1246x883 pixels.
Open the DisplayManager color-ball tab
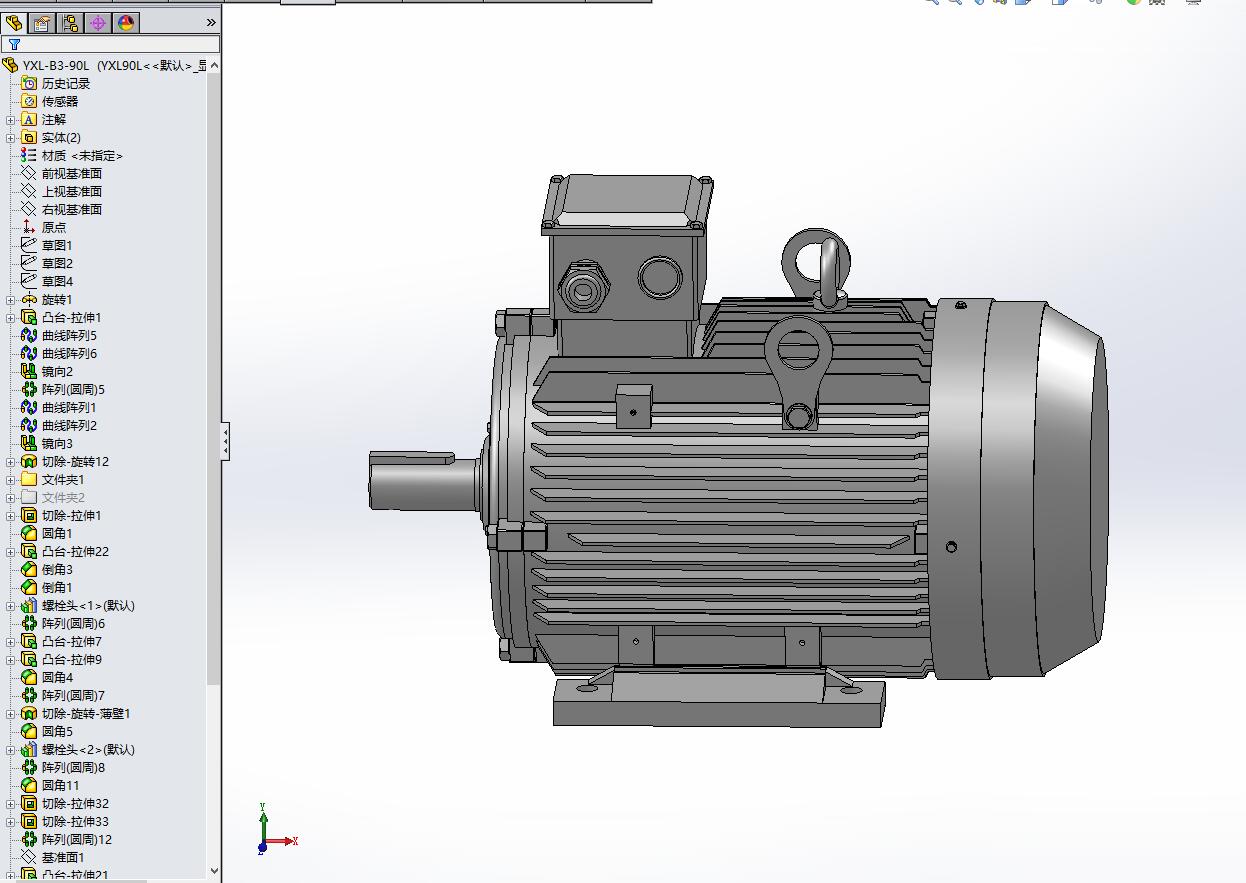click(126, 22)
